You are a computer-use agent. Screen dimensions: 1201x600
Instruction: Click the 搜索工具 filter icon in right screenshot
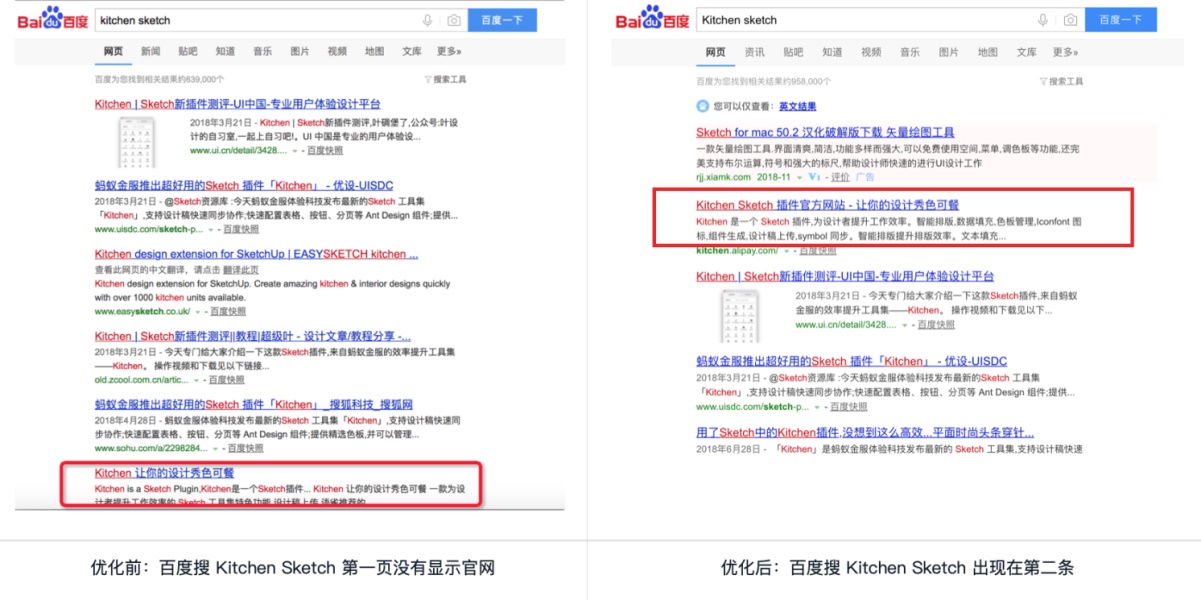[x=1044, y=82]
